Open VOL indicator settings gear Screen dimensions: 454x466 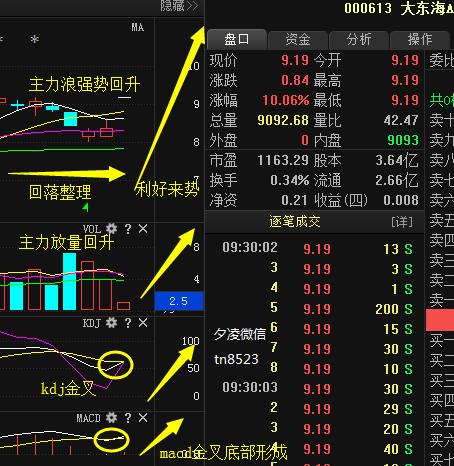[111, 229]
